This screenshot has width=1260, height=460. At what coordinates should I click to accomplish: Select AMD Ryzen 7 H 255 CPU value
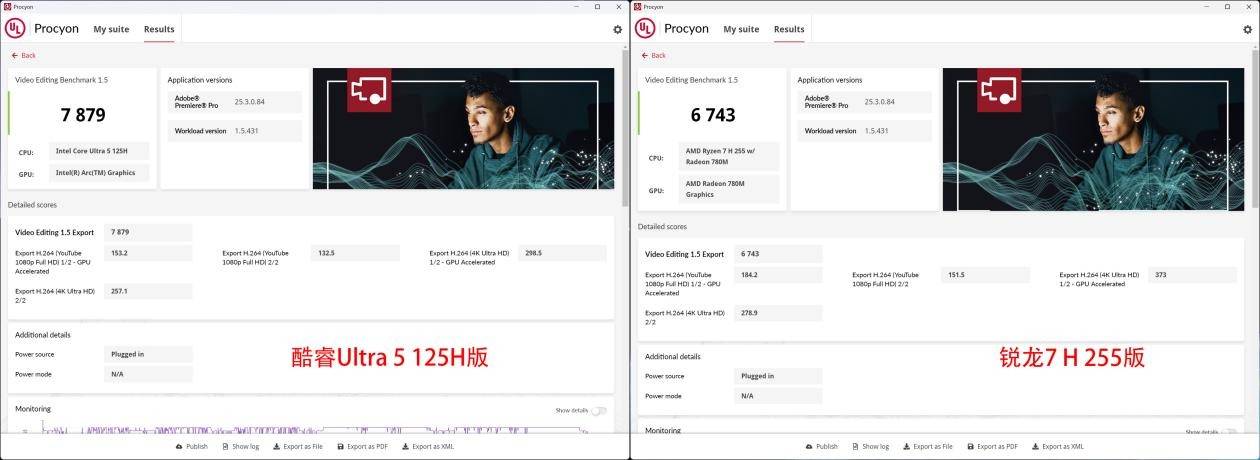coord(730,156)
